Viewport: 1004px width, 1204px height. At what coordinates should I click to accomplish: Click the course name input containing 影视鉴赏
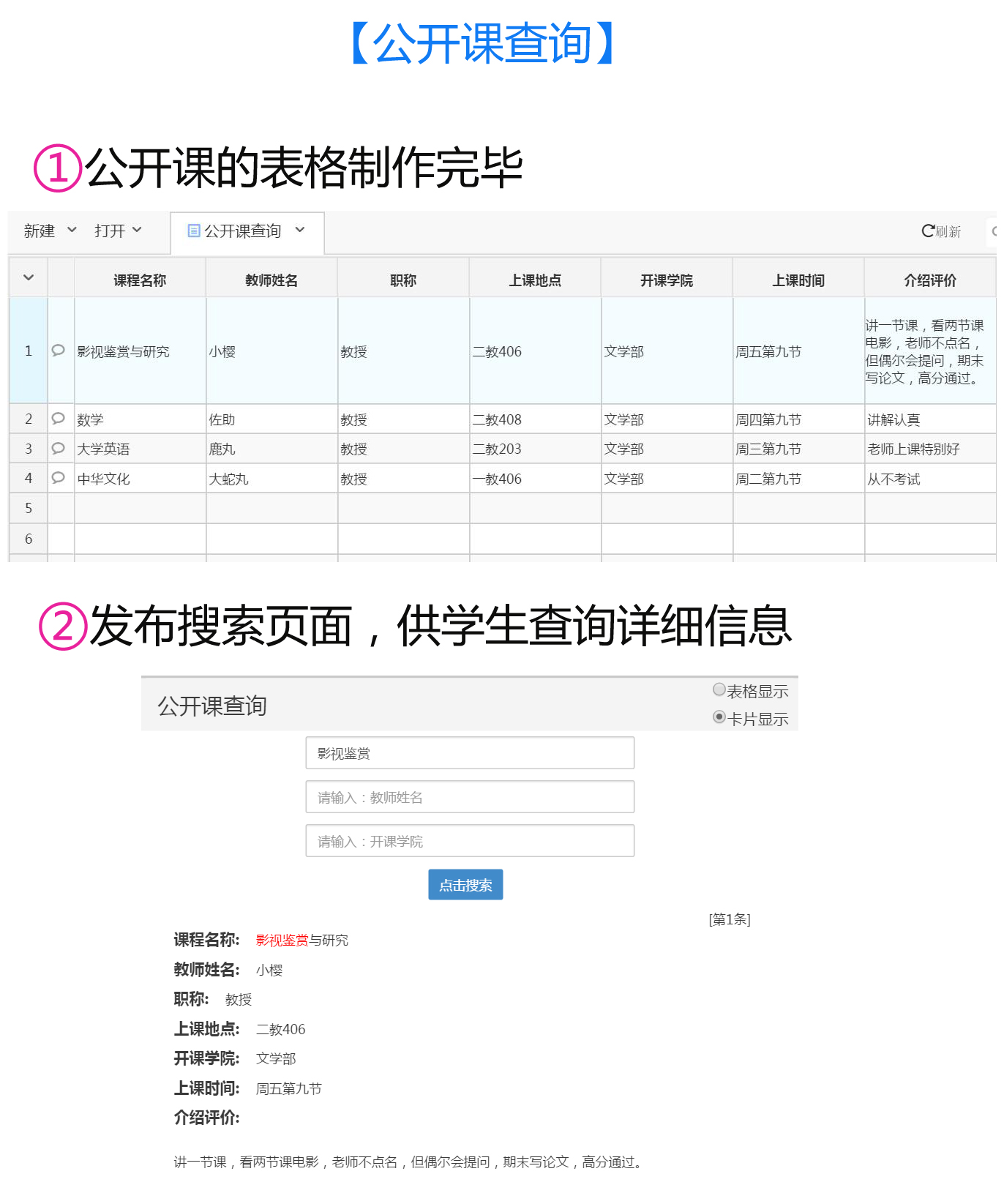470,753
